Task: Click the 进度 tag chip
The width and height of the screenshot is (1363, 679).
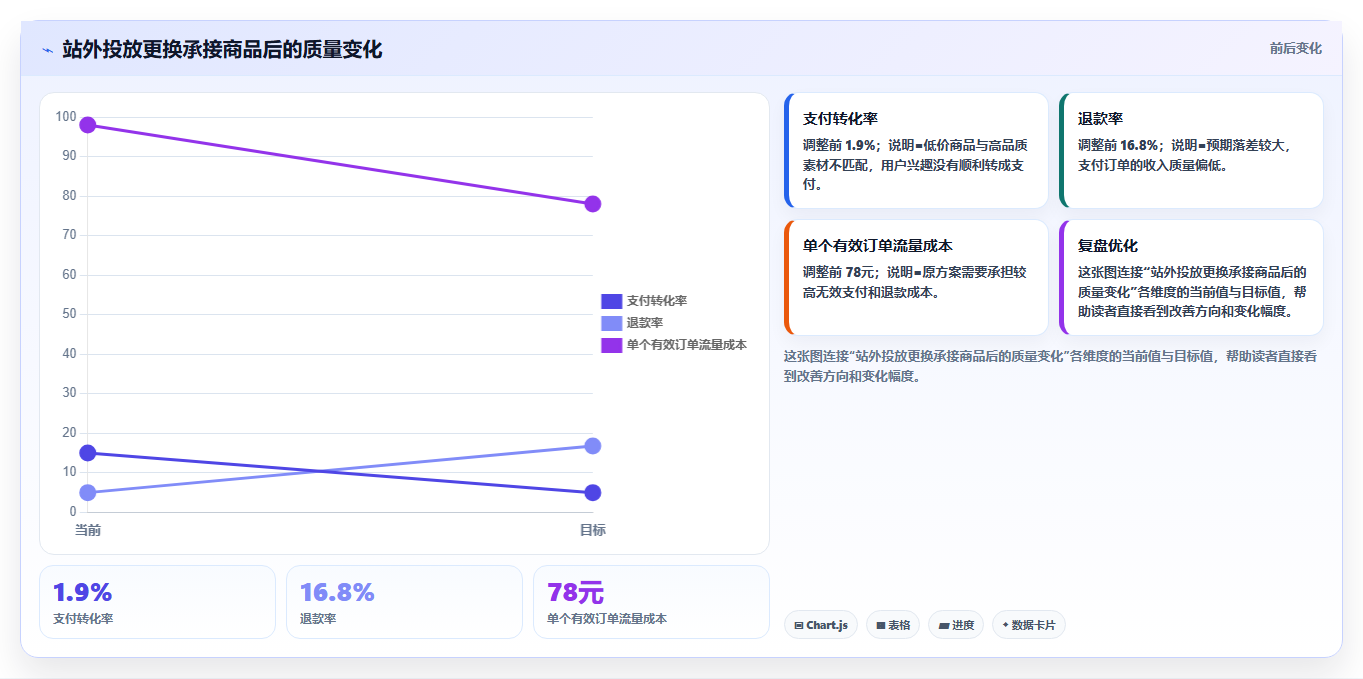Action: [956, 625]
